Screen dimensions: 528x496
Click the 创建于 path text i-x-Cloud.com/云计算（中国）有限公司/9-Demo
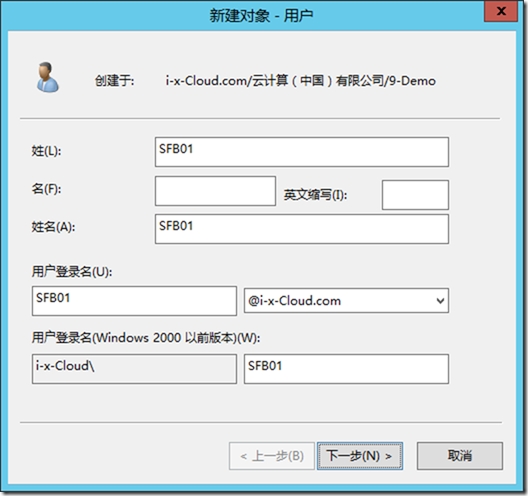(x=300, y=81)
